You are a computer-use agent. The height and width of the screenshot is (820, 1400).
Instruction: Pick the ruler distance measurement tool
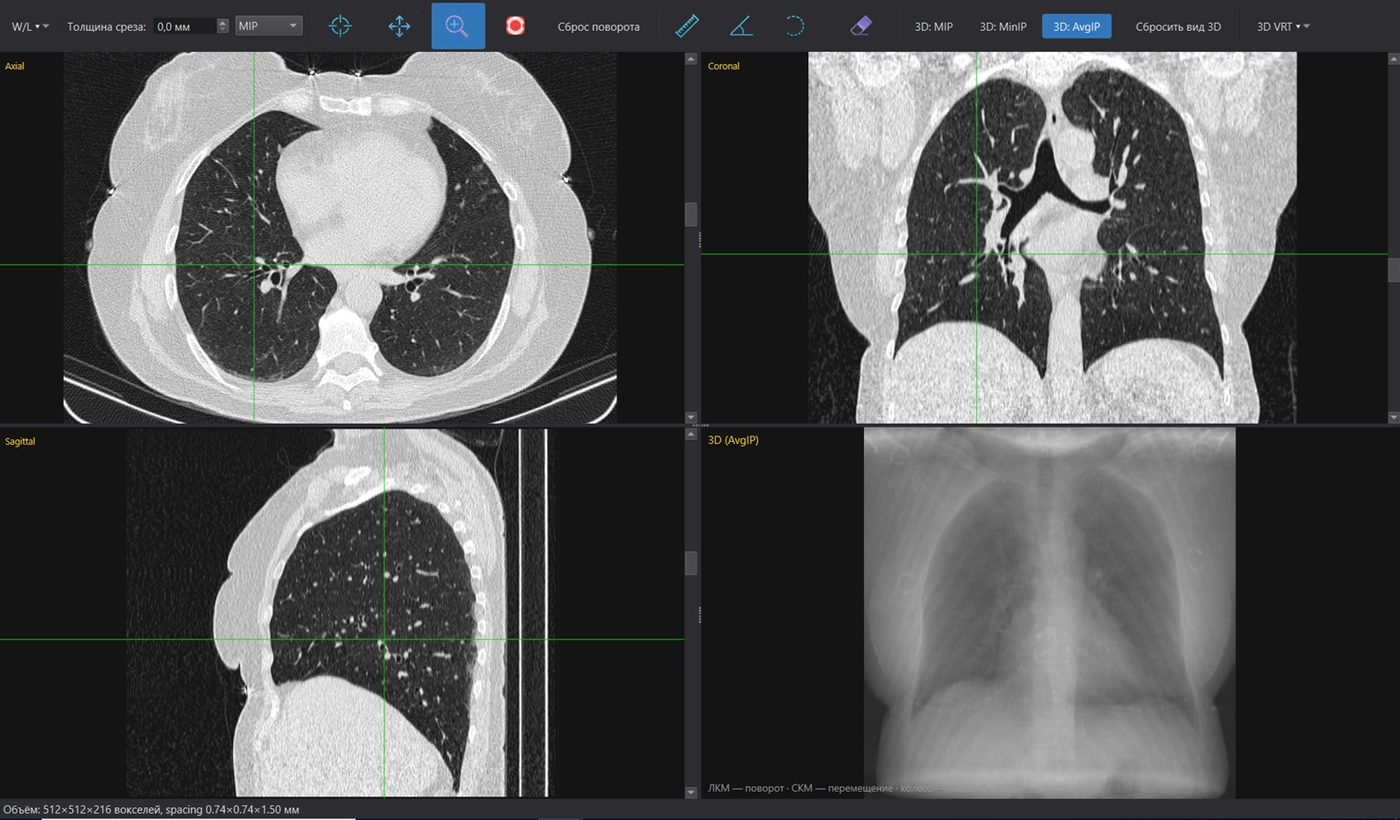(x=687, y=26)
